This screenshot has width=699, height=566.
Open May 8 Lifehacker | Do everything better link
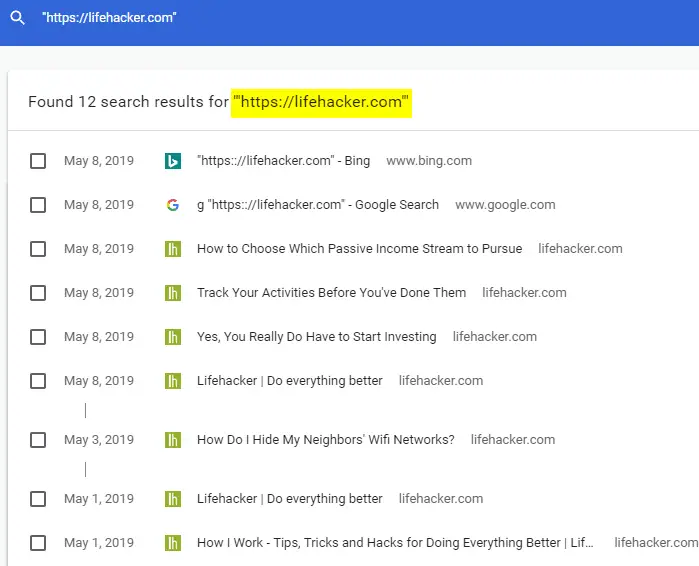tap(290, 381)
